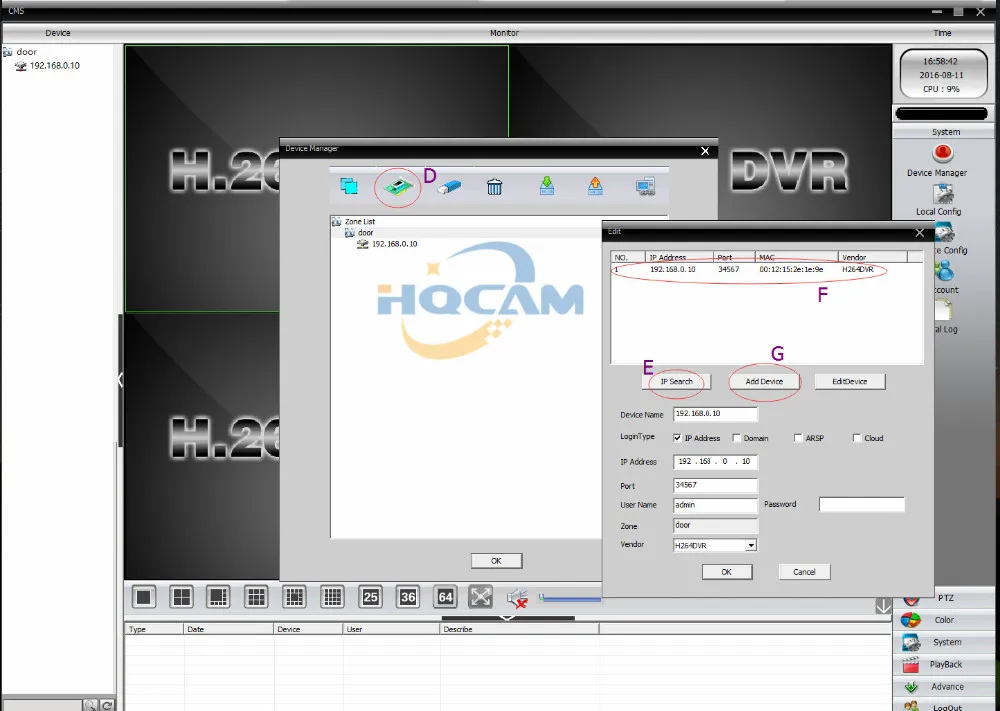The width and height of the screenshot is (1000, 711).
Task: Open the Color tab
Action: coord(945,620)
